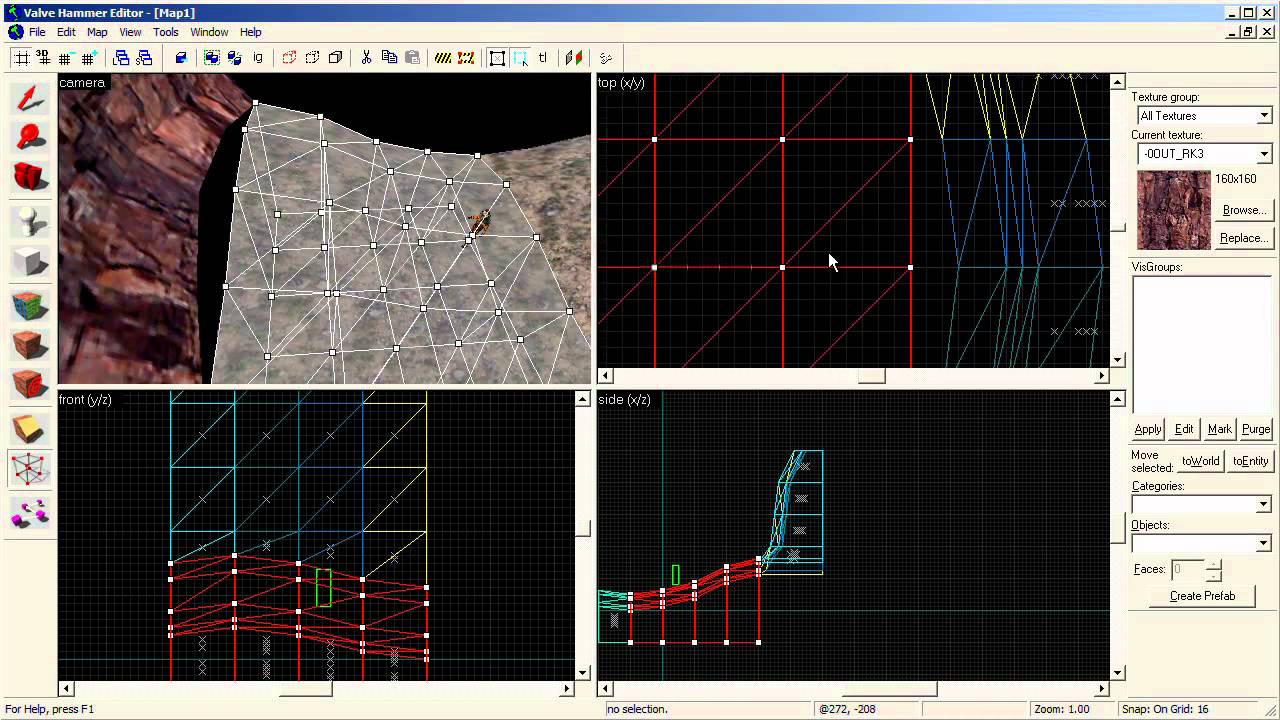1280x720 pixels.
Task: Make the grid smaller
Action: 66,58
